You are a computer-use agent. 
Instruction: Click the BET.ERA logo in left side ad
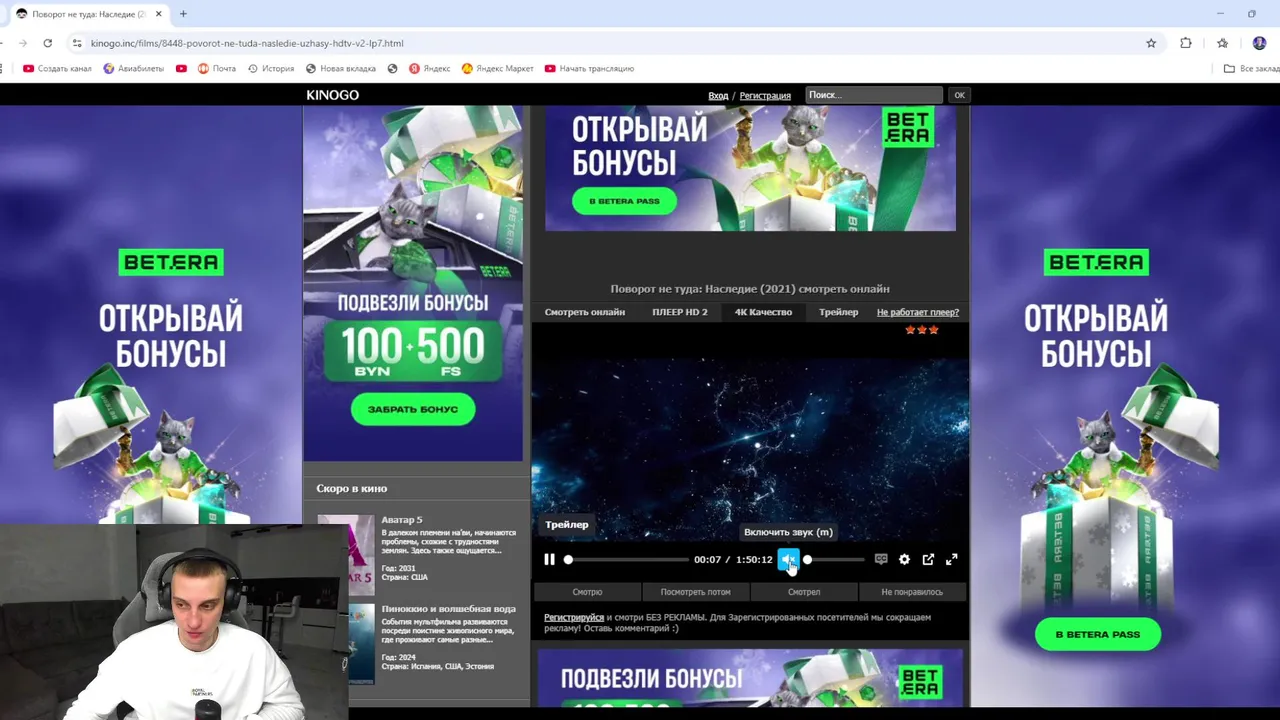point(170,262)
